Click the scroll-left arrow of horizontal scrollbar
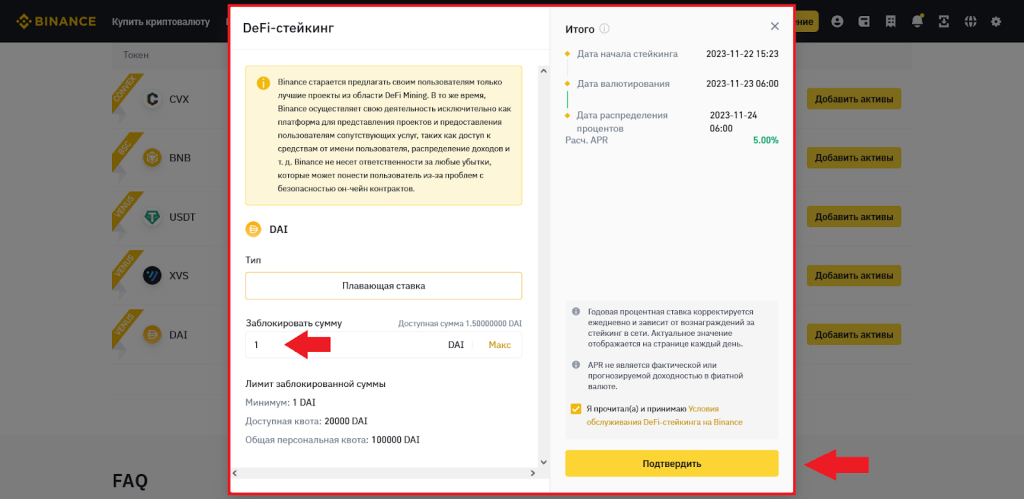Viewport: 1024px width, 499px height. click(234, 472)
